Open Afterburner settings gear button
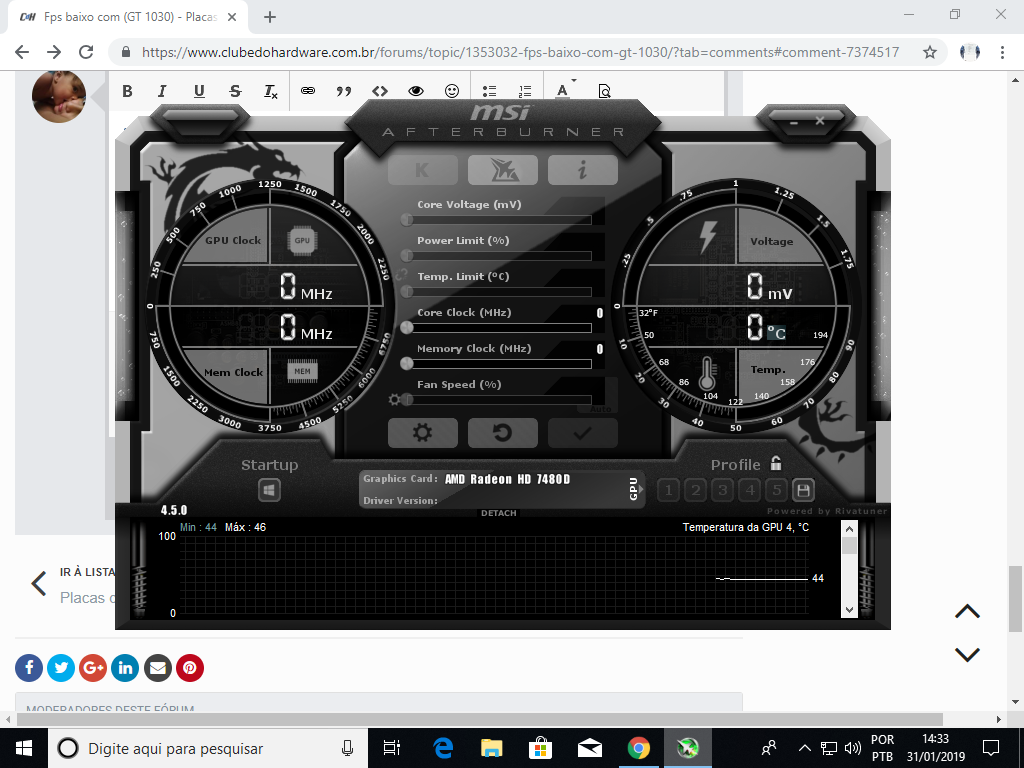This screenshot has width=1024, height=768. click(423, 432)
